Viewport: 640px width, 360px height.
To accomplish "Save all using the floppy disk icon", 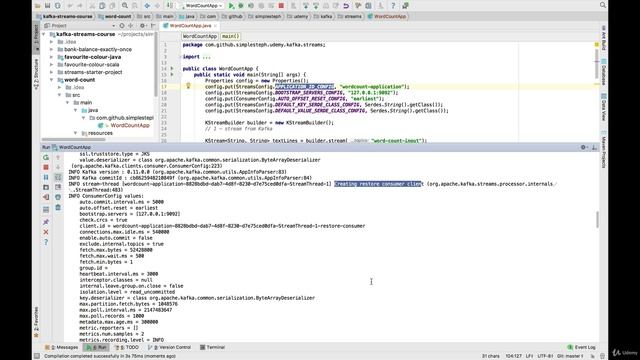I will tap(47, 6).
